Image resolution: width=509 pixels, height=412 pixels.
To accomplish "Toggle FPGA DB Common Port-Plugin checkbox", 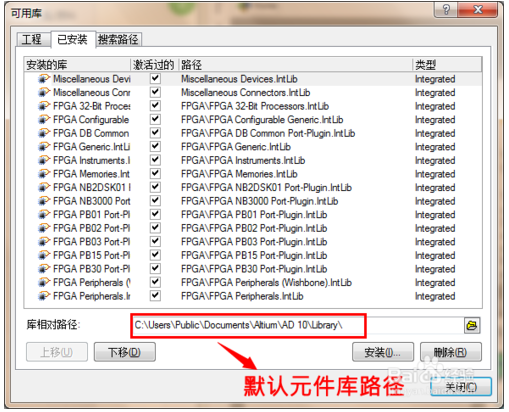I will coord(155,133).
